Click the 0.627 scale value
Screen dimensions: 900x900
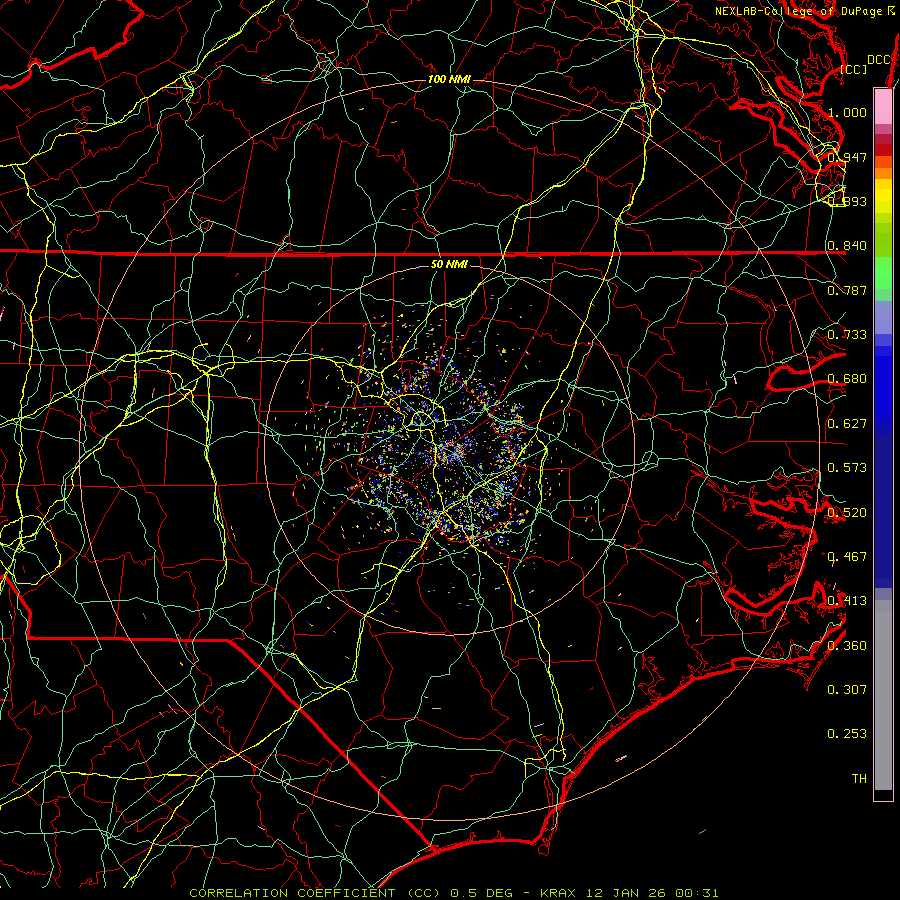(x=847, y=424)
